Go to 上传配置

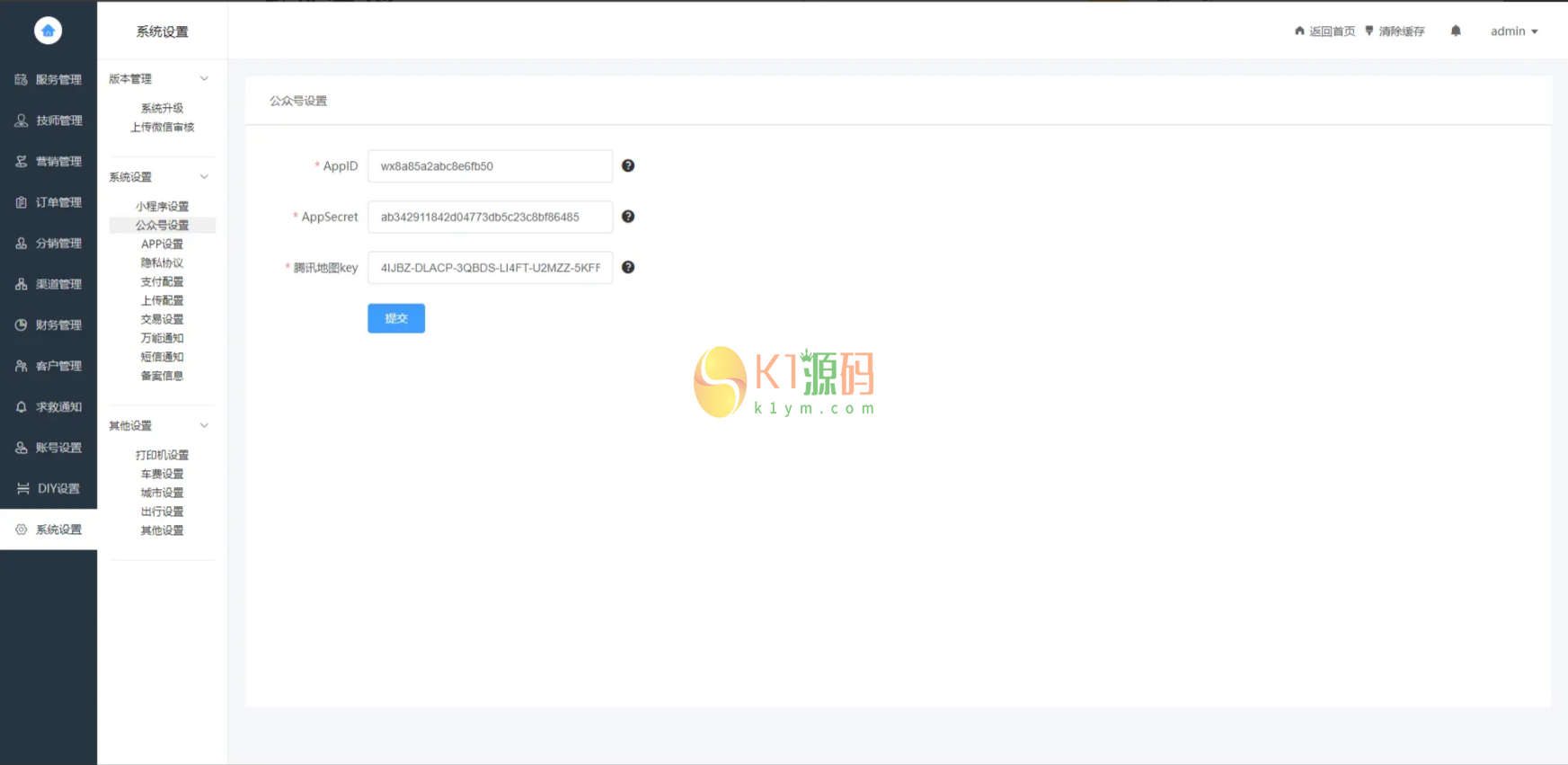point(162,300)
